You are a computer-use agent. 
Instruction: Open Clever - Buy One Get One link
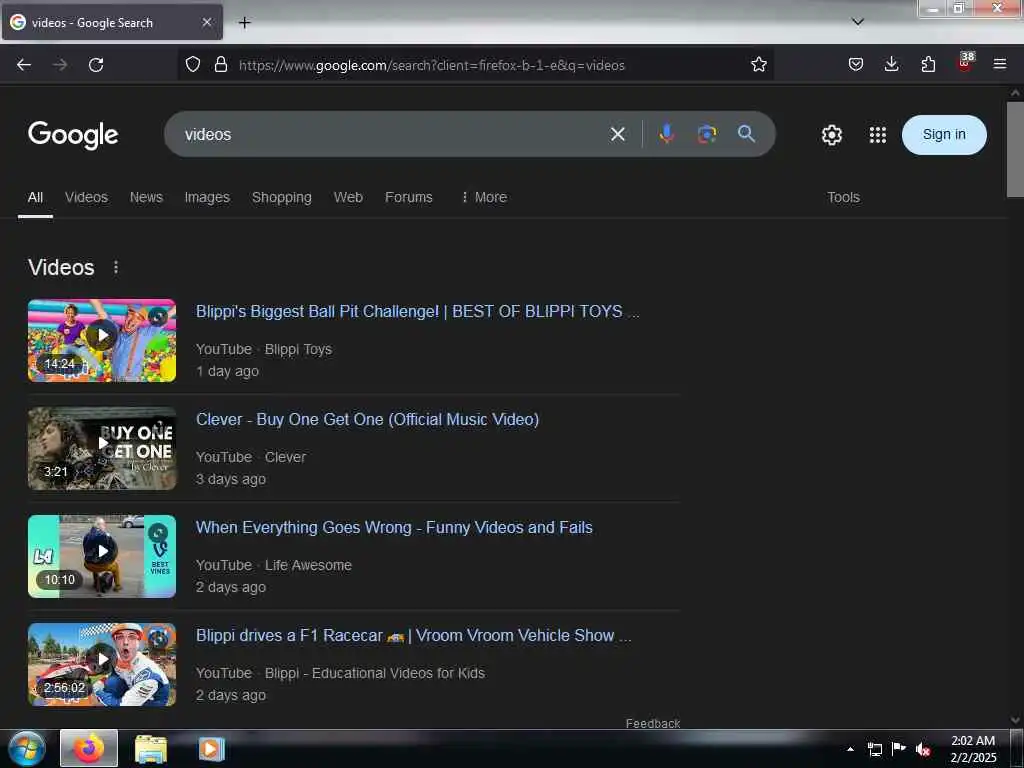tap(368, 419)
